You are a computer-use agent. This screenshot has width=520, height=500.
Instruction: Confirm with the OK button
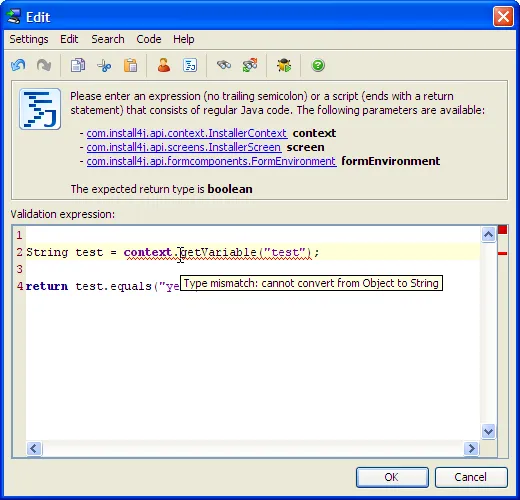click(392, 477)
